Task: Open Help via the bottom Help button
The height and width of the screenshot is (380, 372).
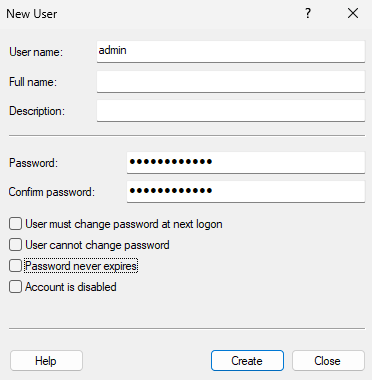Action: (46, 361)
